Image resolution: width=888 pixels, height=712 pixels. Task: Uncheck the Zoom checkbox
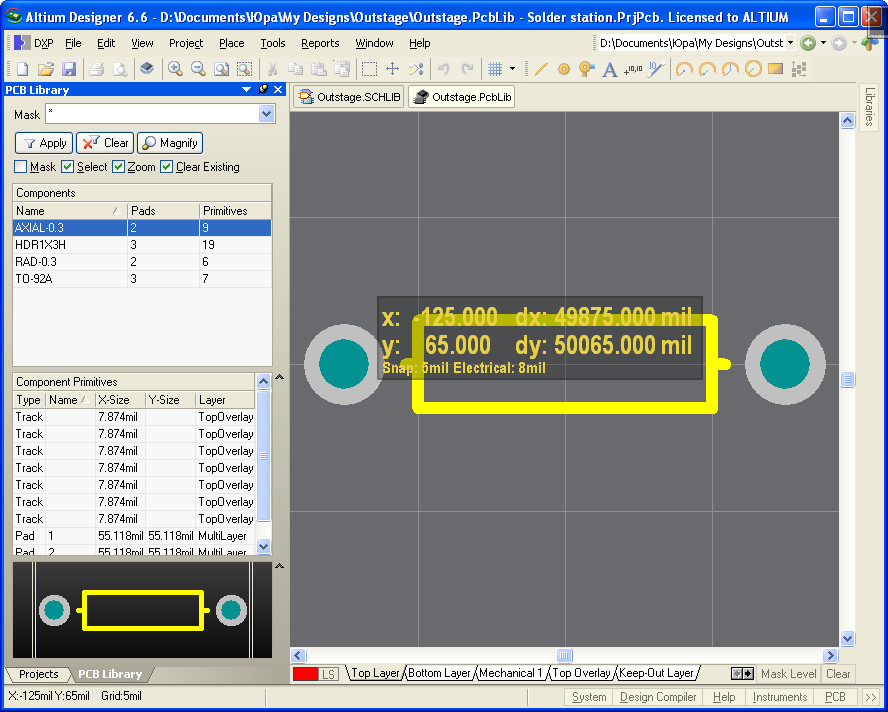click(118, 167)
